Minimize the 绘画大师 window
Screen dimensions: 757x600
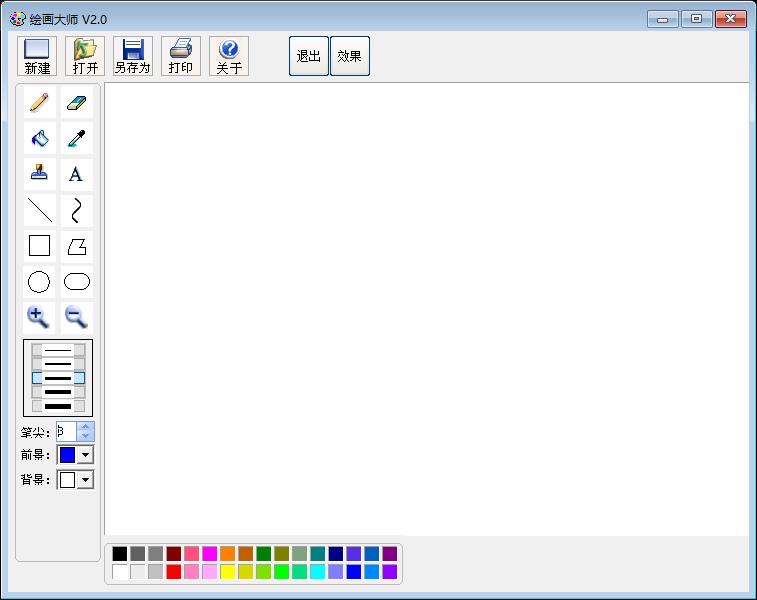(x=663, y=19)
